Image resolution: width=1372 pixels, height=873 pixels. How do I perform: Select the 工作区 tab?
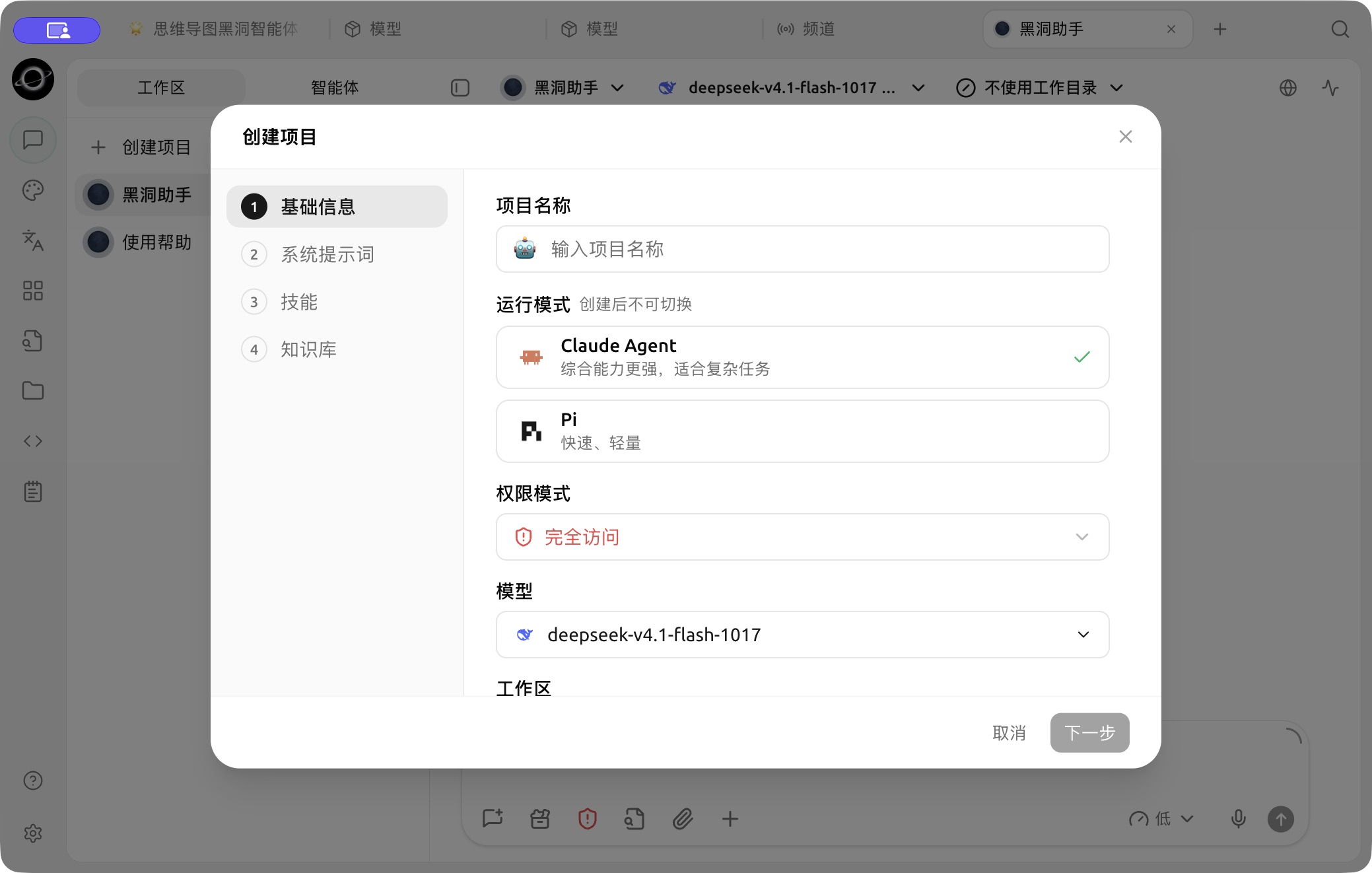(161, 88)
